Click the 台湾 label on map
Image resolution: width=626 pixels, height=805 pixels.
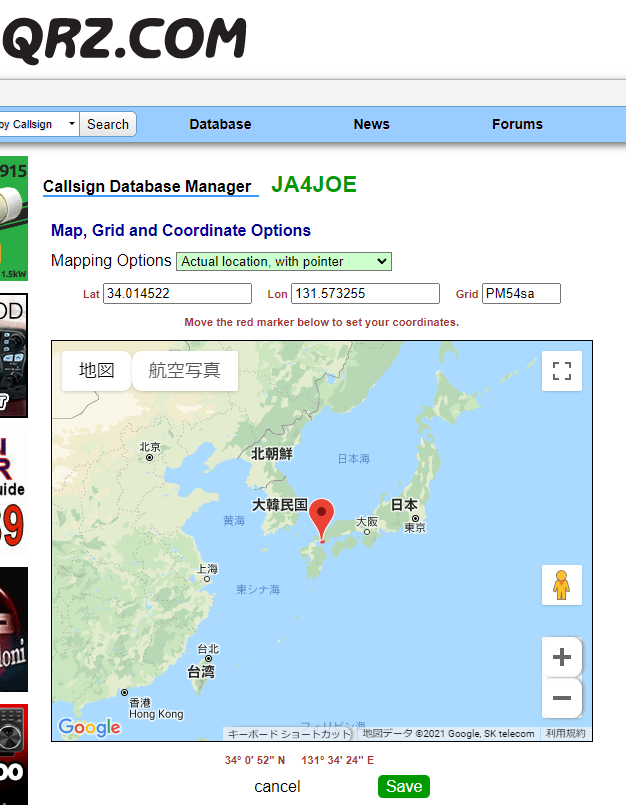tap(201, 671)
